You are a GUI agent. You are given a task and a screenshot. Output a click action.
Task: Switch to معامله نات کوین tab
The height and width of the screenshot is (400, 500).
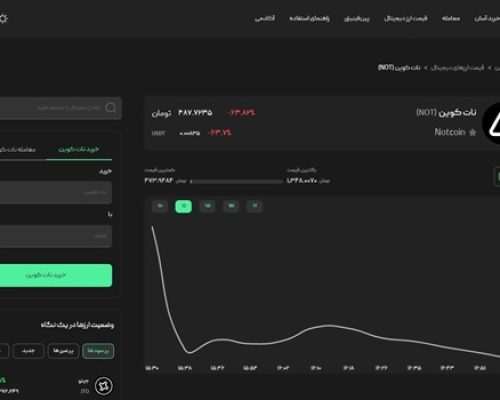(x=18, y=149)
